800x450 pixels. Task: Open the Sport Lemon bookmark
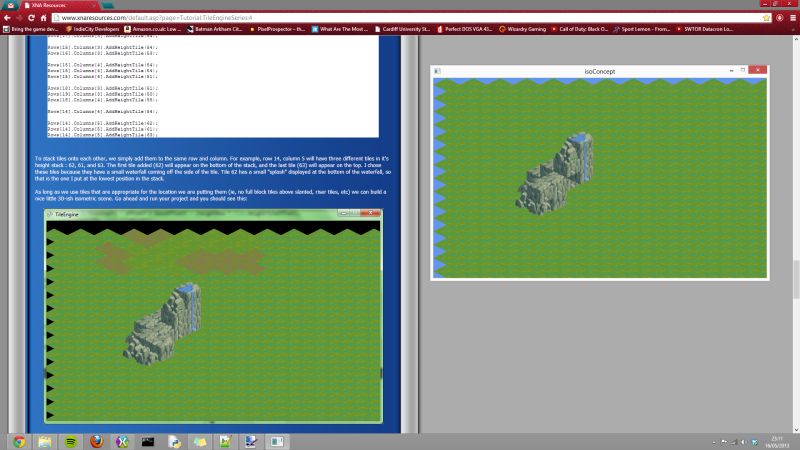click(x=642, y=29)
